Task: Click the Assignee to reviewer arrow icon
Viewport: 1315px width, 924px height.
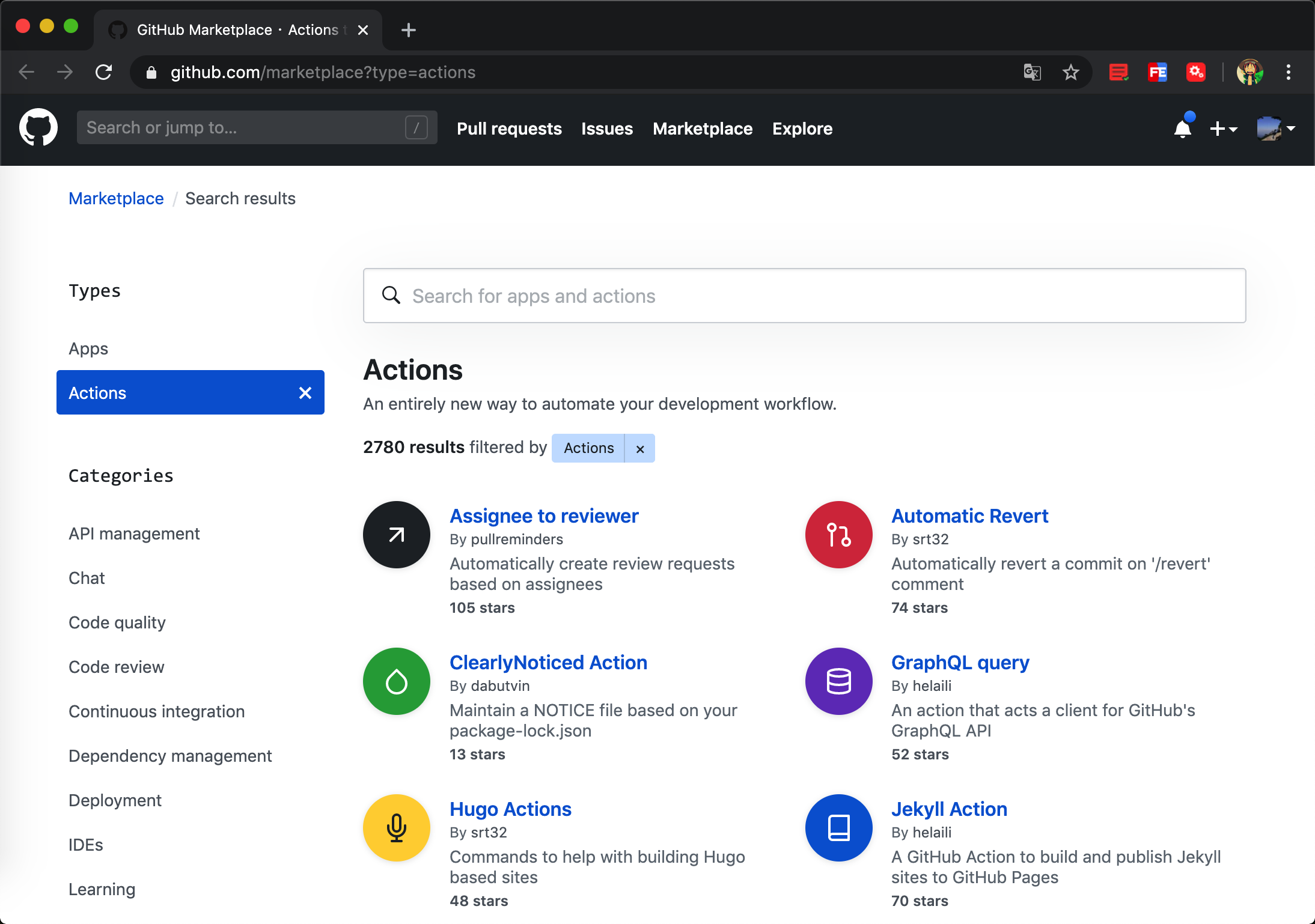Action: 397,535
